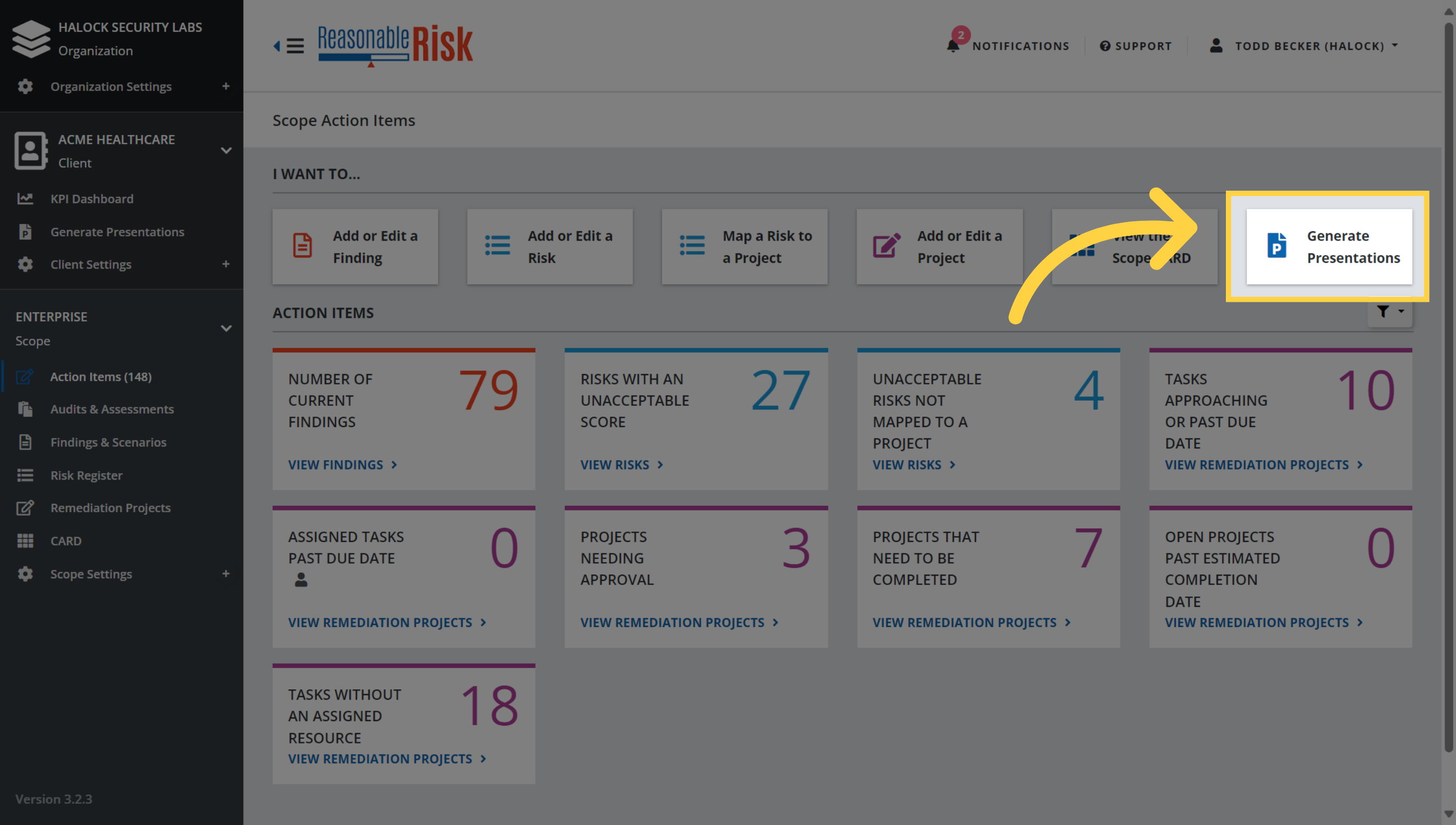Select Action Items (148) in sidebar
This screenshot has height=825, width=1456.
pos(101,377)
